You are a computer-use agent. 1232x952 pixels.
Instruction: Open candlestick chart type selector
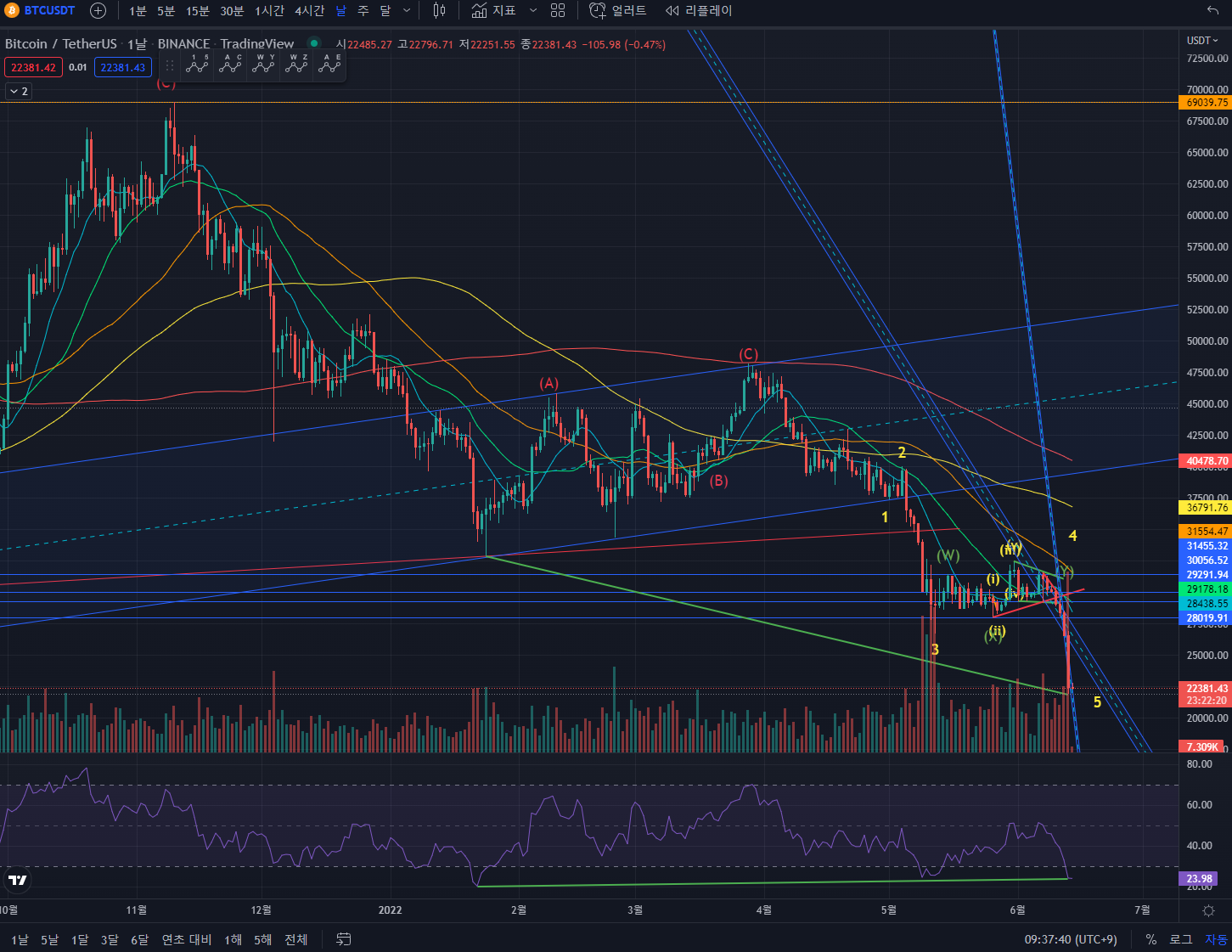pyautogui.click(x=439, y=11)
